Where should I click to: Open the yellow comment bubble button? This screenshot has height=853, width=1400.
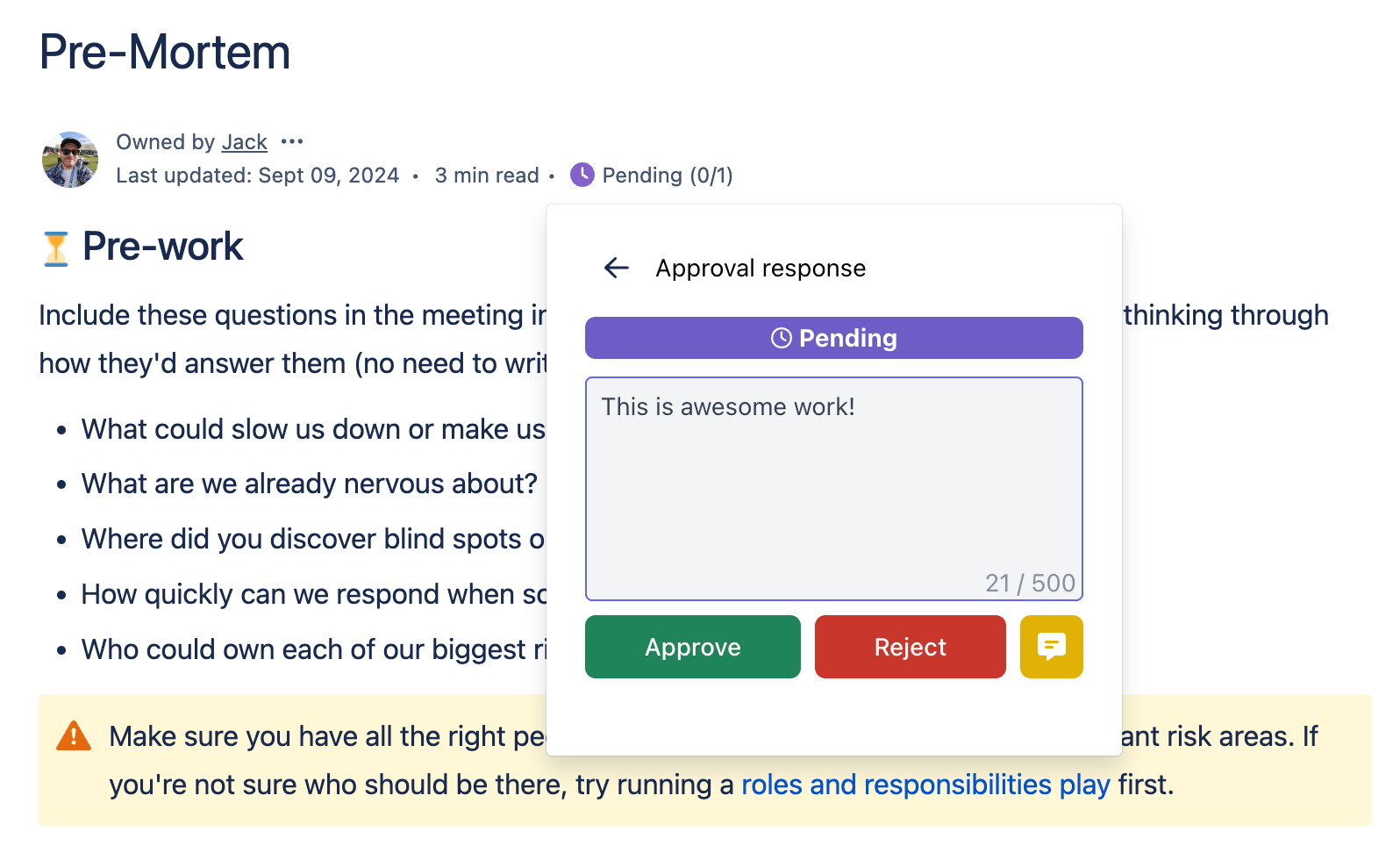1051,647
